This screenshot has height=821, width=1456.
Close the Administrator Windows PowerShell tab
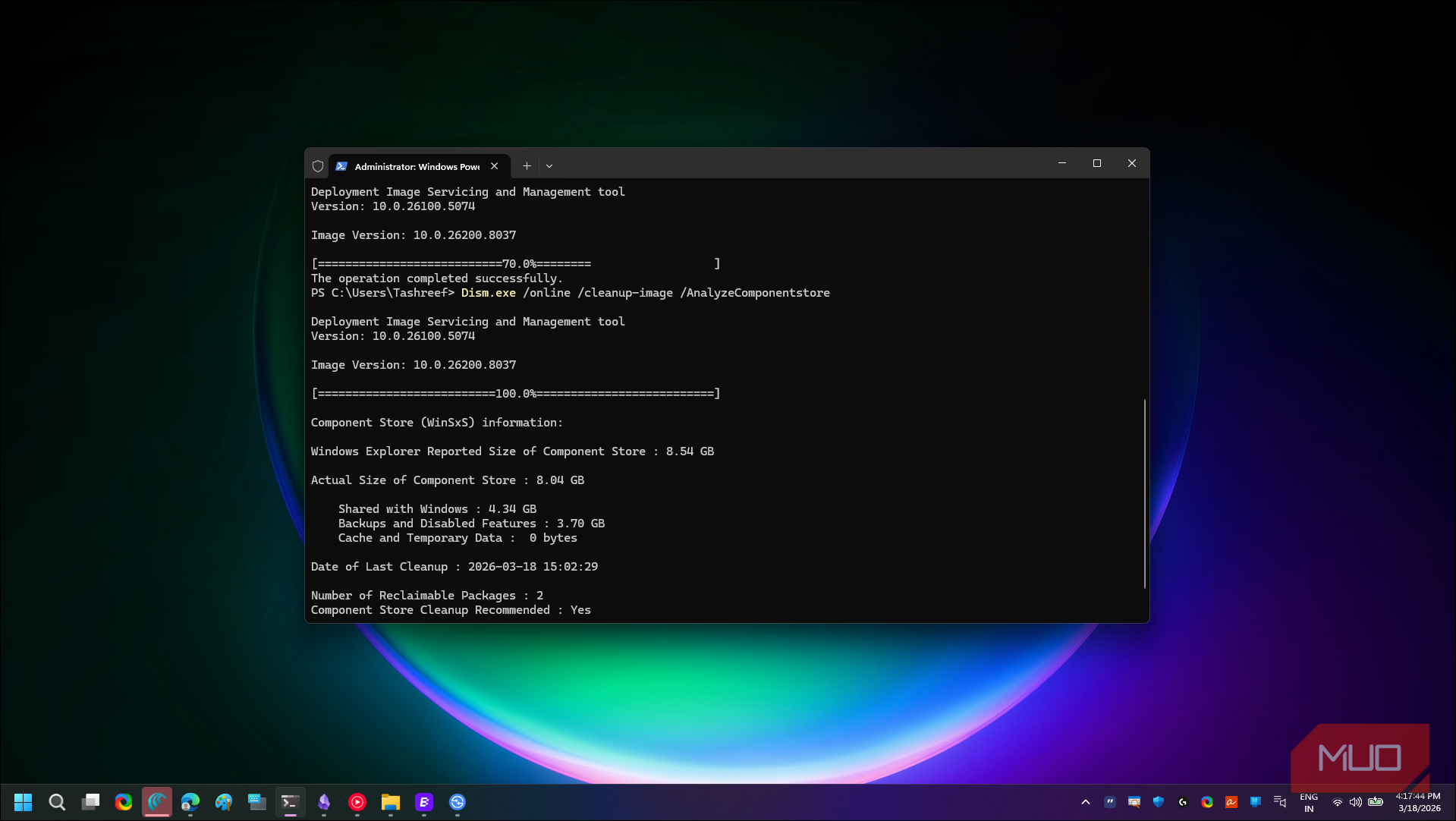tap(495, 166)
